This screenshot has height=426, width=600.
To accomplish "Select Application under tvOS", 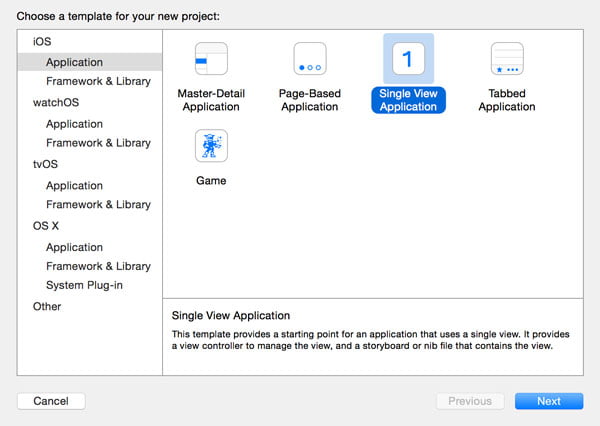I will click(74, 185).
